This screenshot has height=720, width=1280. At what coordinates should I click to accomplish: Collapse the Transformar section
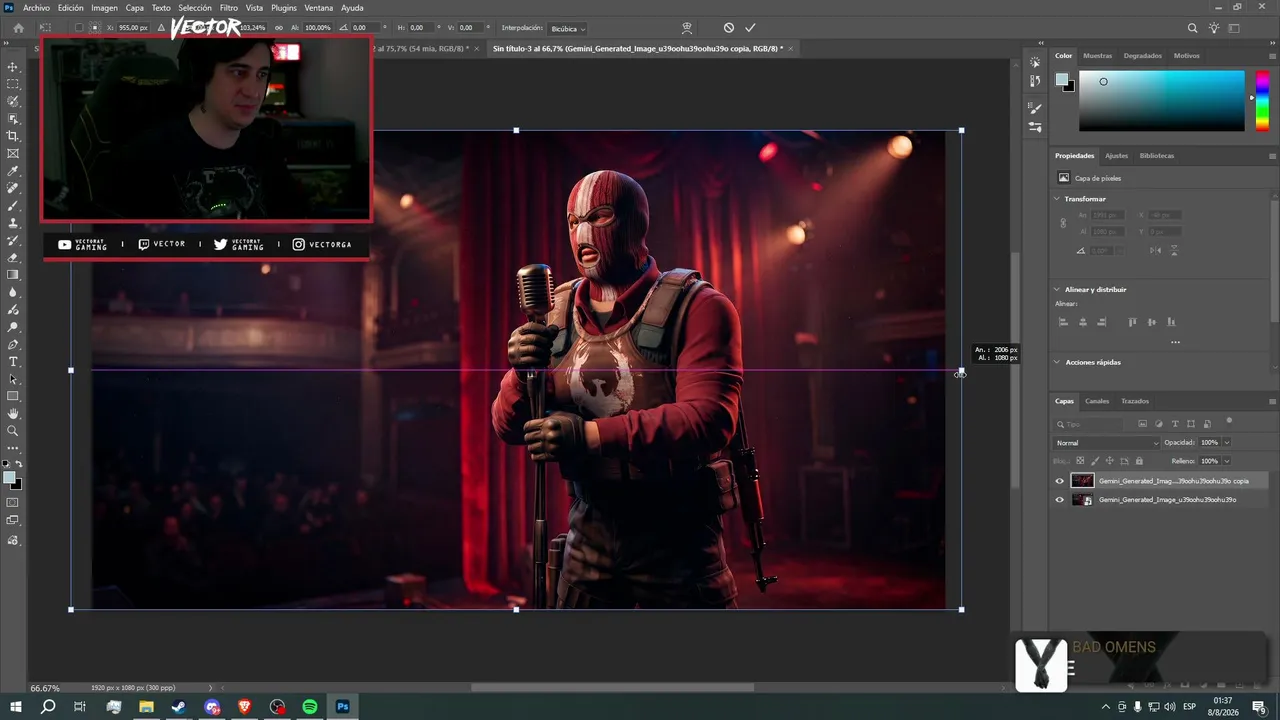click(1058, 199)
